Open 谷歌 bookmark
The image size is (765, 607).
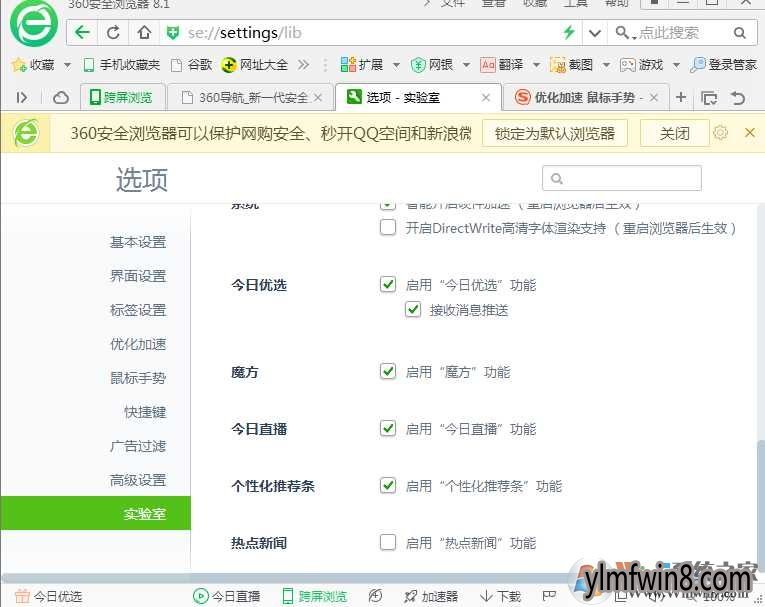(x=192, y=64)
